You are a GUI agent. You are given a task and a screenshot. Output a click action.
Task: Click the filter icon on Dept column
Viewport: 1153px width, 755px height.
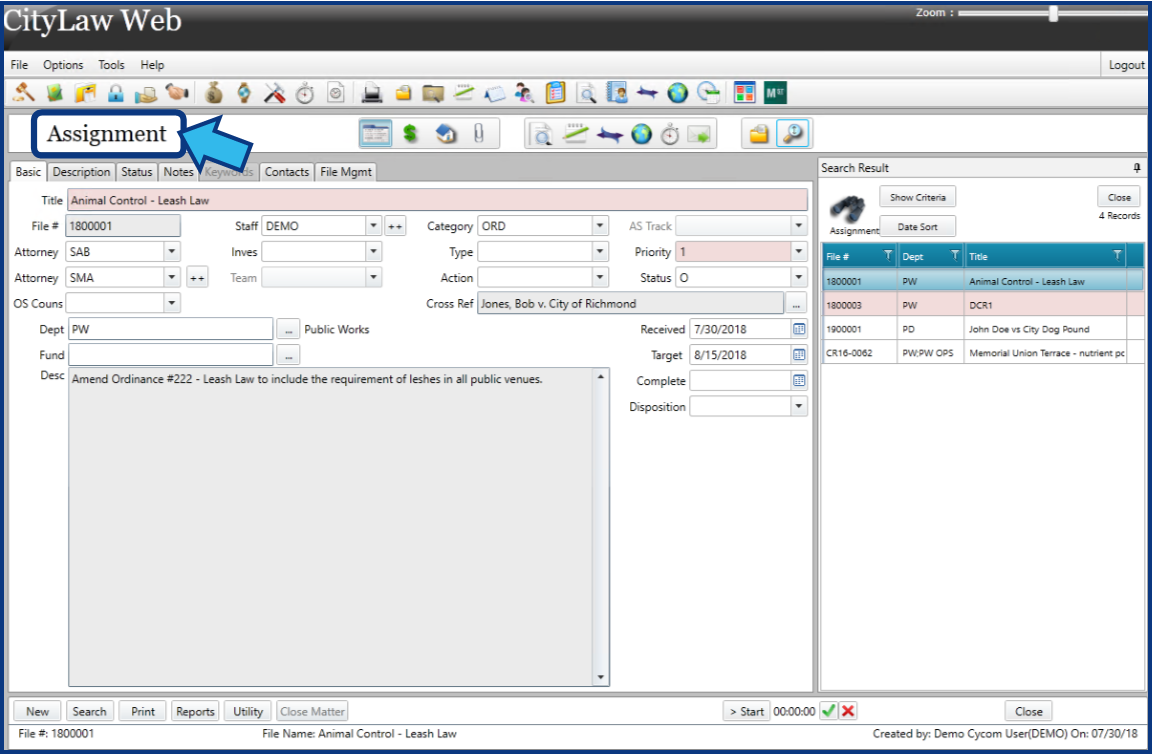tap(954, 257)
